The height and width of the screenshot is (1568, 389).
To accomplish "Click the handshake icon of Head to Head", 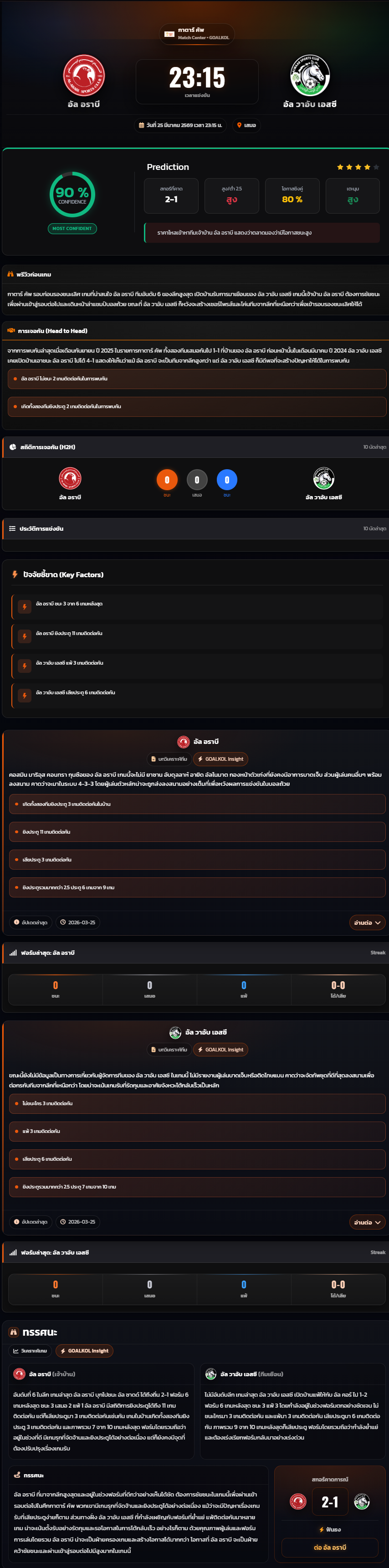I will [x=11, y=331].
